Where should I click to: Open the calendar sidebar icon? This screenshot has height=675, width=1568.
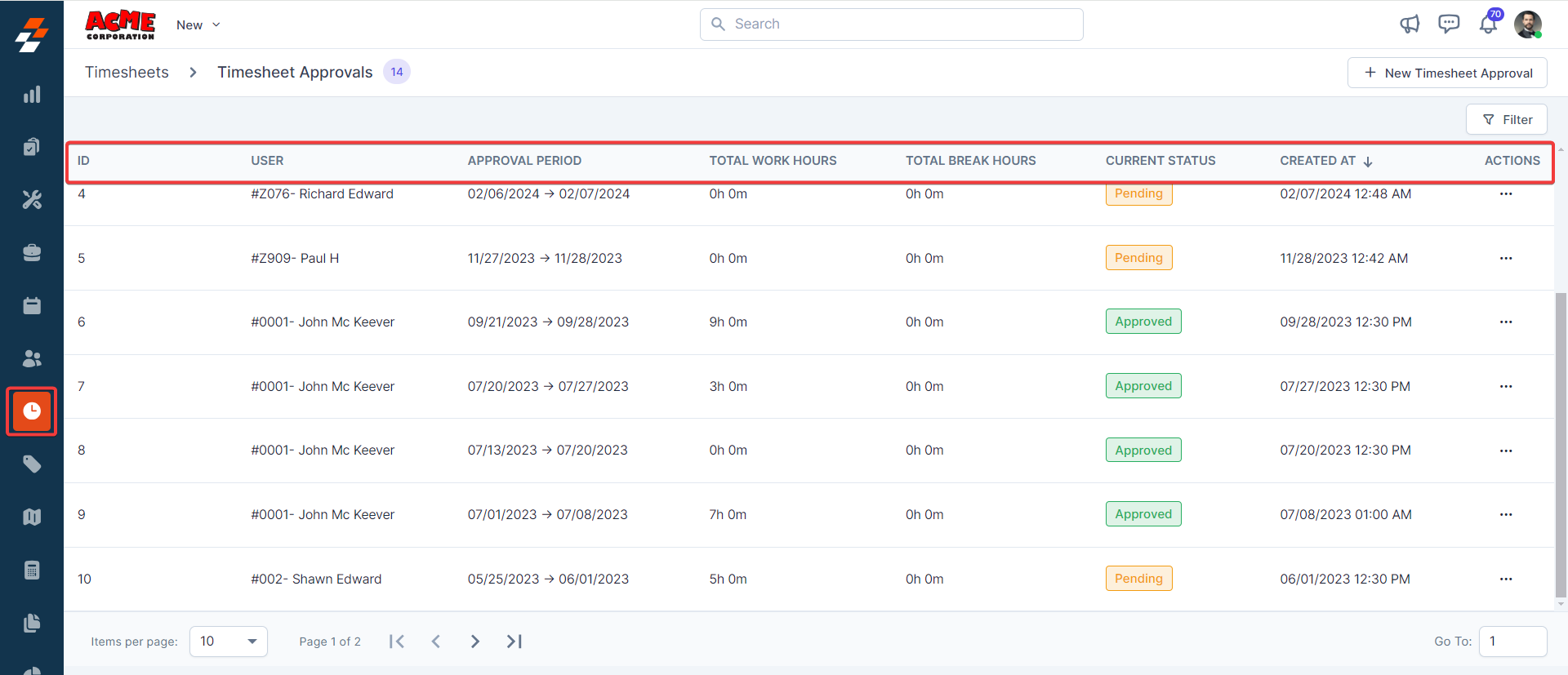point(32,306)
